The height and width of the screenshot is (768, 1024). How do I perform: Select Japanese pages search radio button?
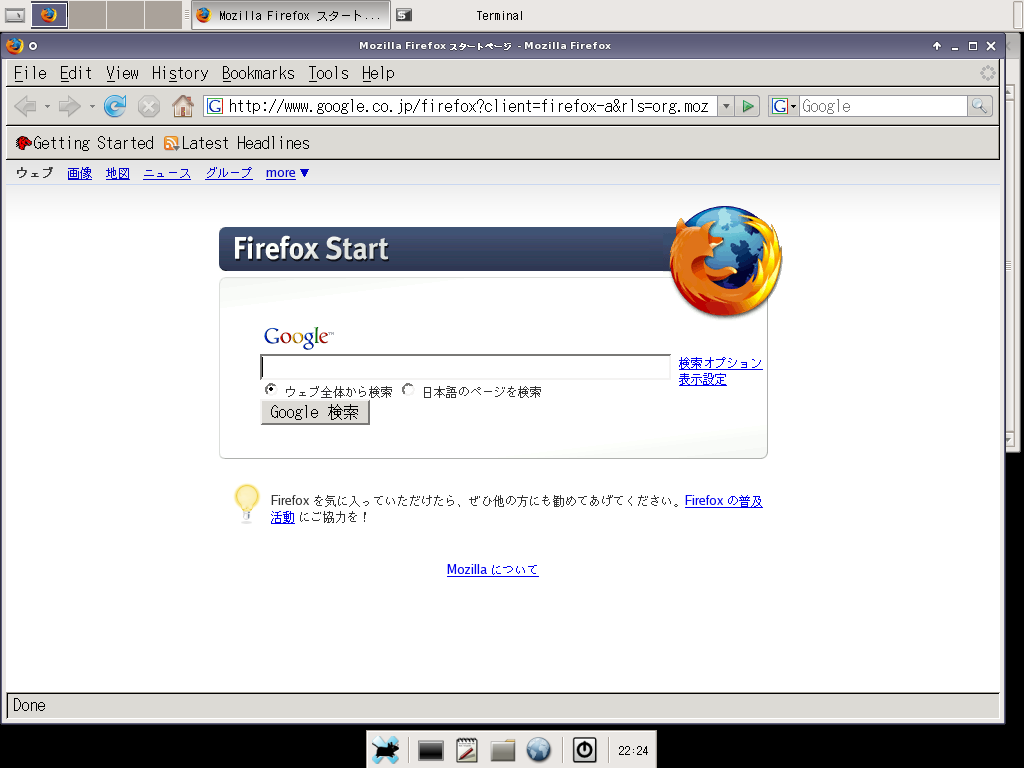[408, 390]
